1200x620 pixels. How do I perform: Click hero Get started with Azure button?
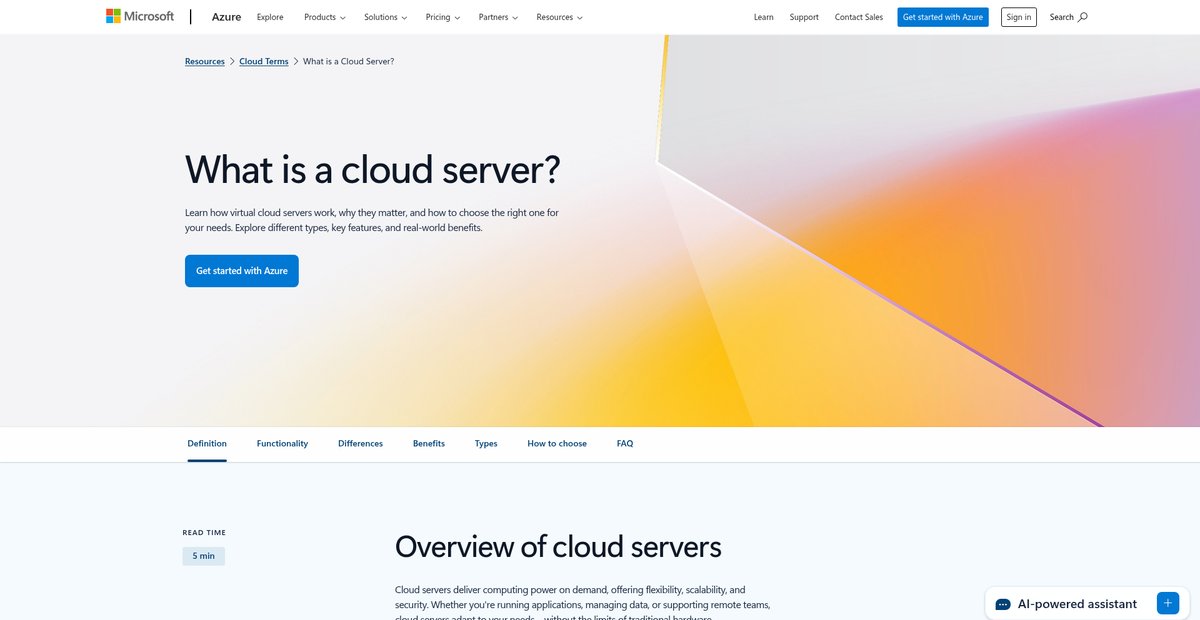242,271
